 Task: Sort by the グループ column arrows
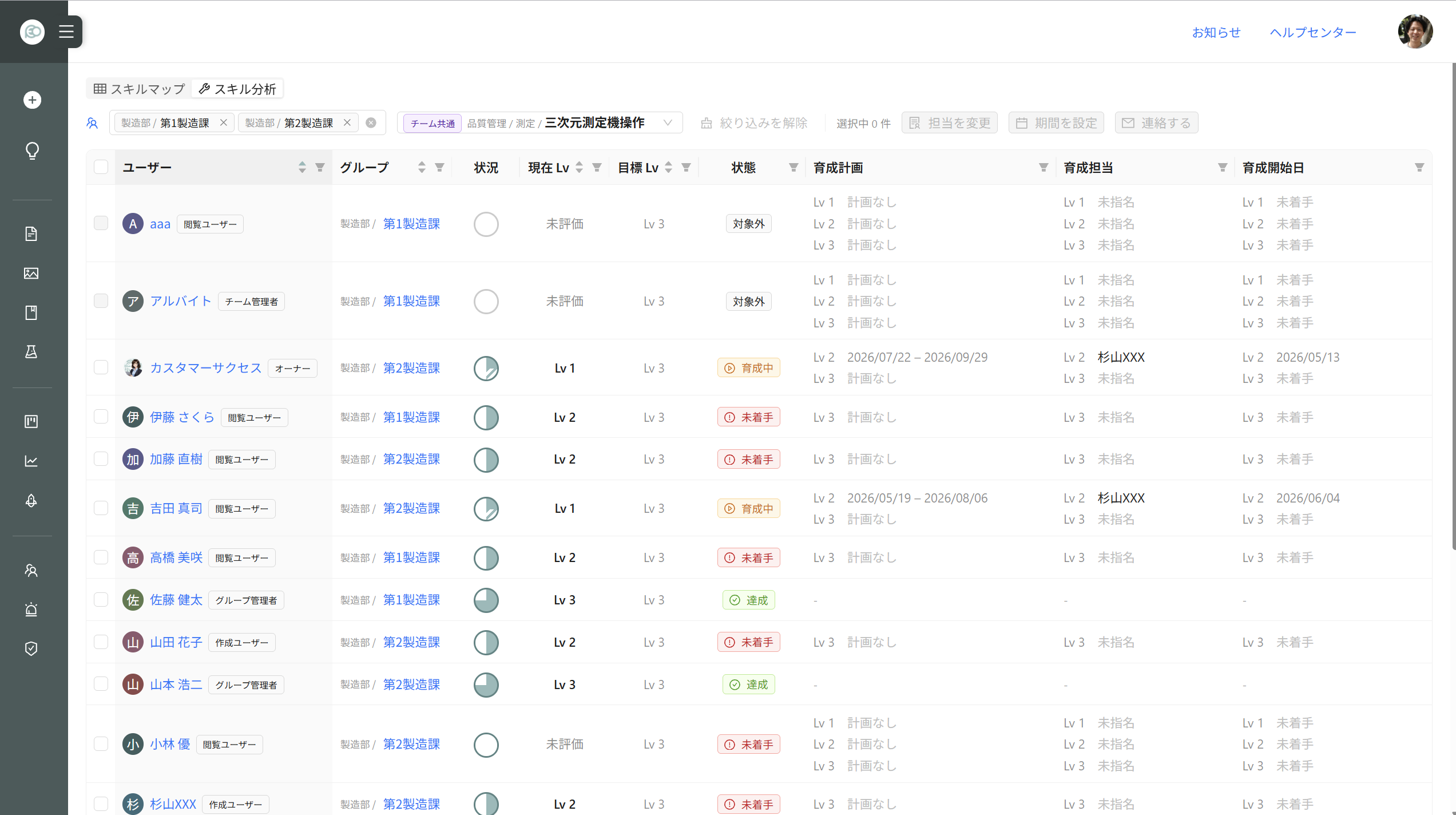click(x=422, y=167)
